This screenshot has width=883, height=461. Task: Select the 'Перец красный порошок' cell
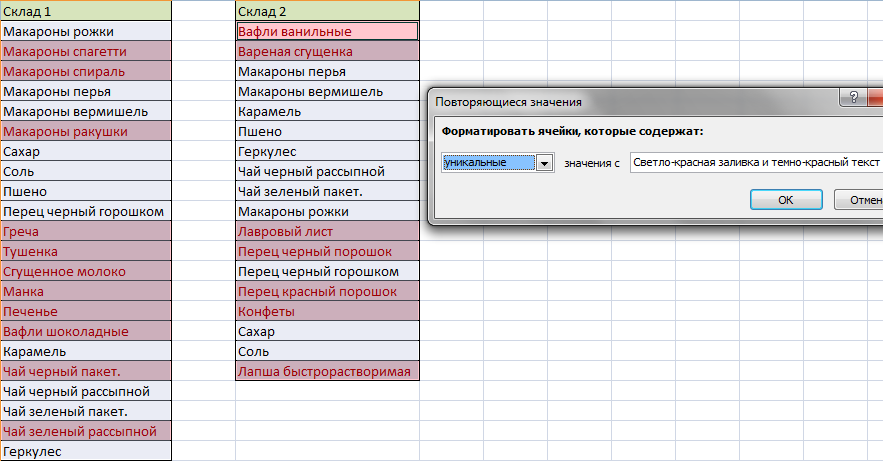[x=327, y=291]
